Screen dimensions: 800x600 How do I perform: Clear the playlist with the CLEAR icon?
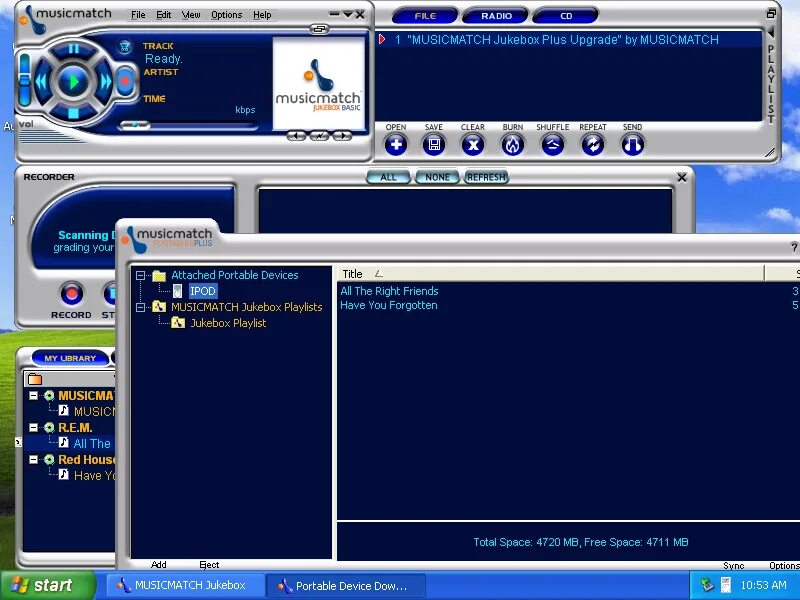coord(473,145)
